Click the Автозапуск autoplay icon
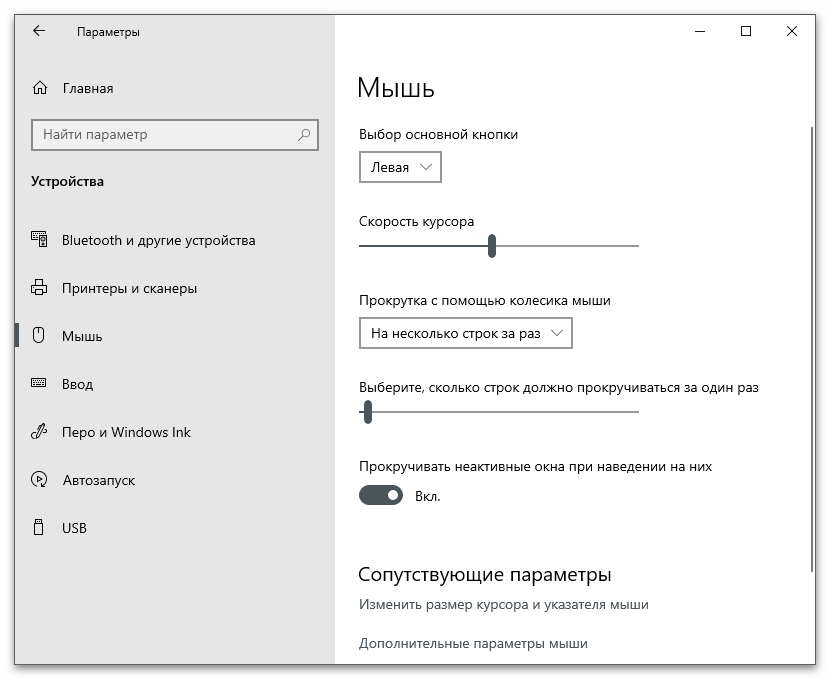Viewport: 830px width, 679px height. 39,480
